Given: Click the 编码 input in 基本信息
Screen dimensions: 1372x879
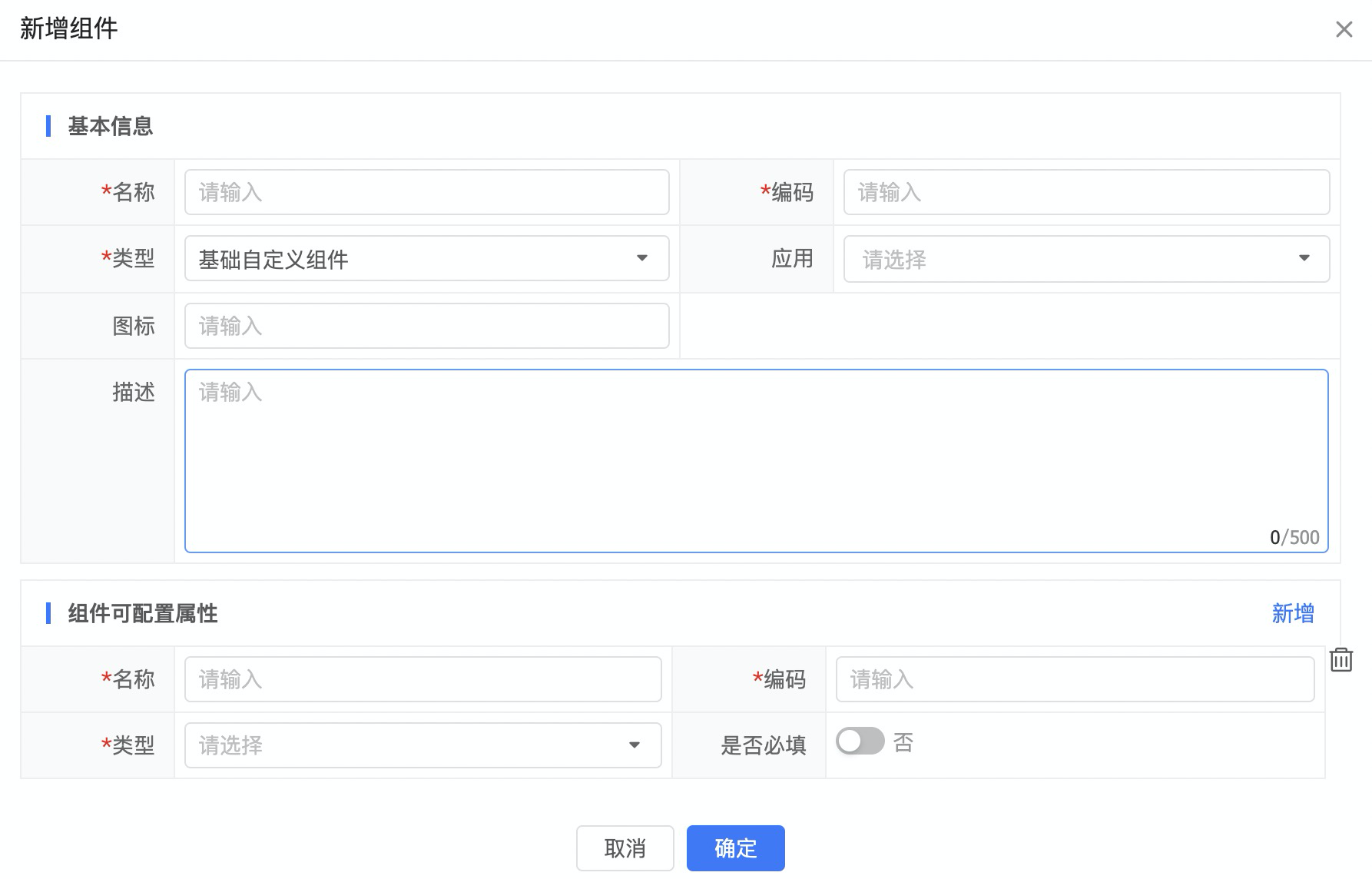Looking at the screenshot, I should point(1085,192).
